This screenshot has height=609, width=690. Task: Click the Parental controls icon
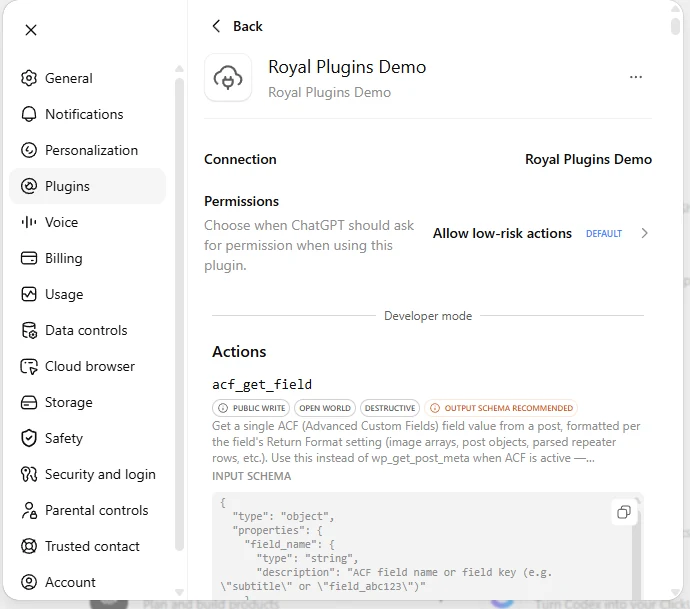pyautogui.click(x=29, y=510)
